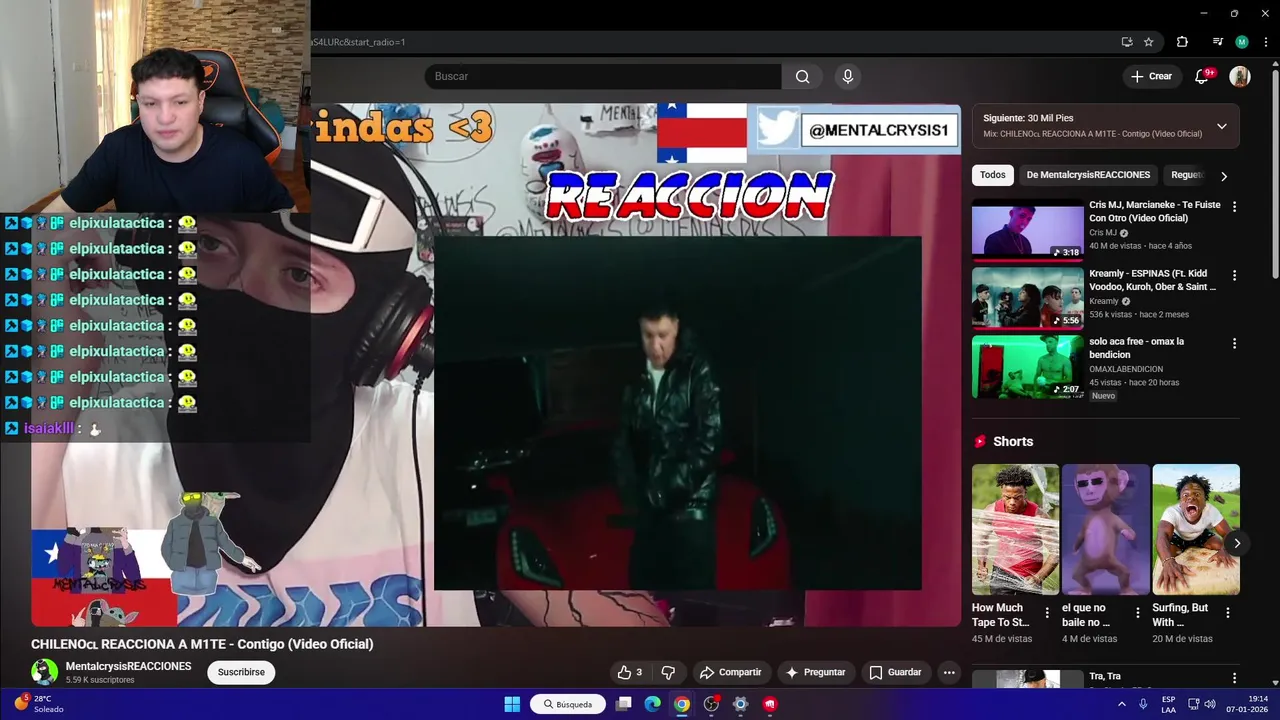Click the Windows Start button

coord(512,704)
